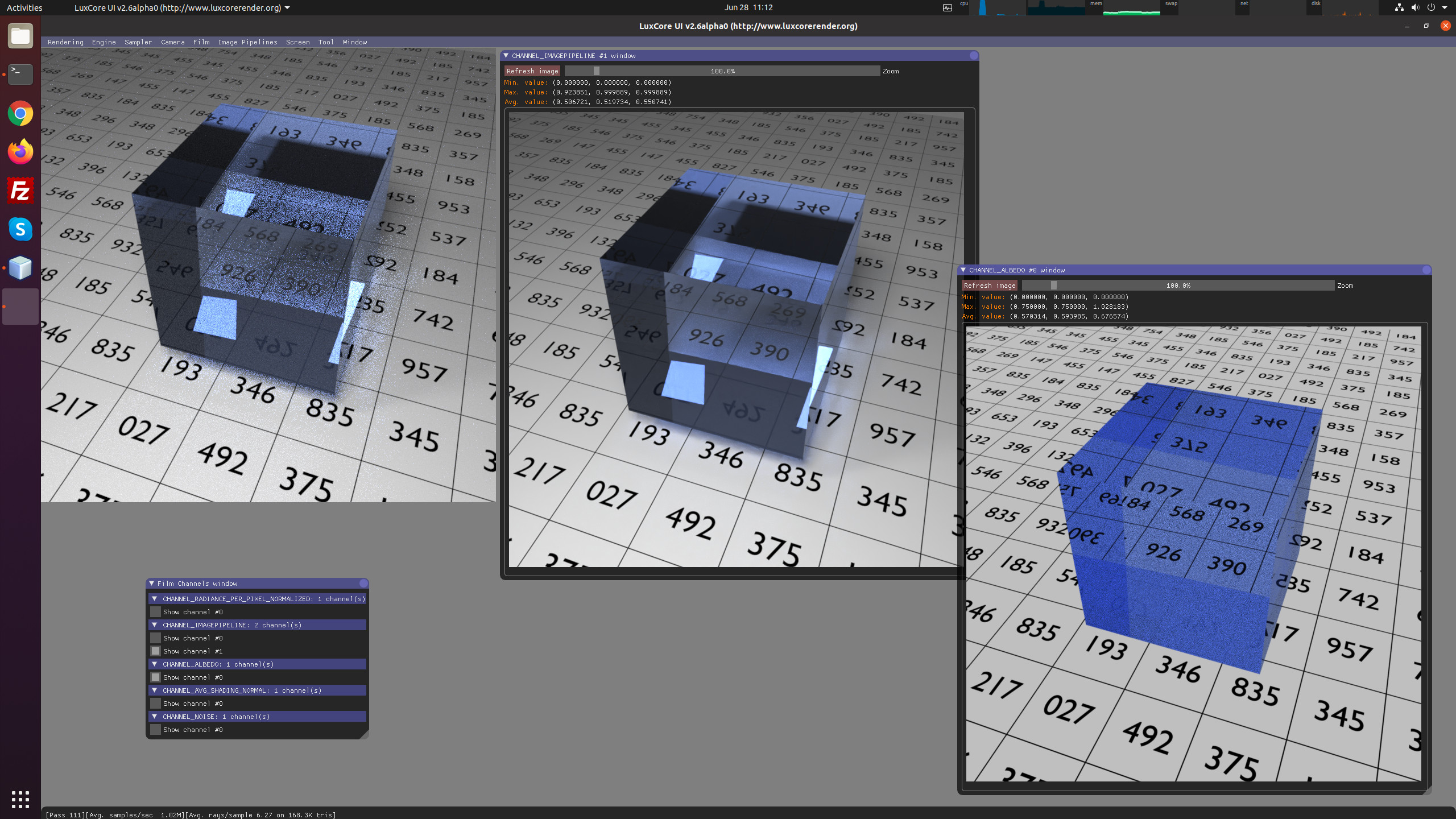Image resolution: width=1456 pixels, height=819 pixels.
Task: Open the Terminal dock icon
Action: click(x=20, y=74)
